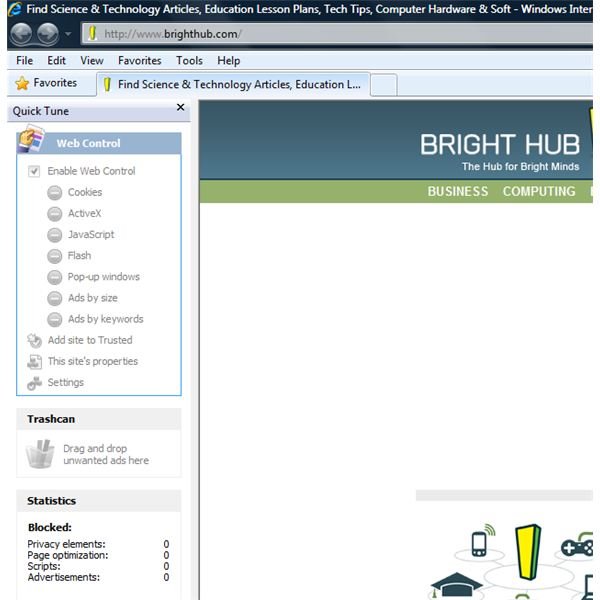Open the COMPUTING navigation link
600x600 pixels.
(x=539, y=191)
